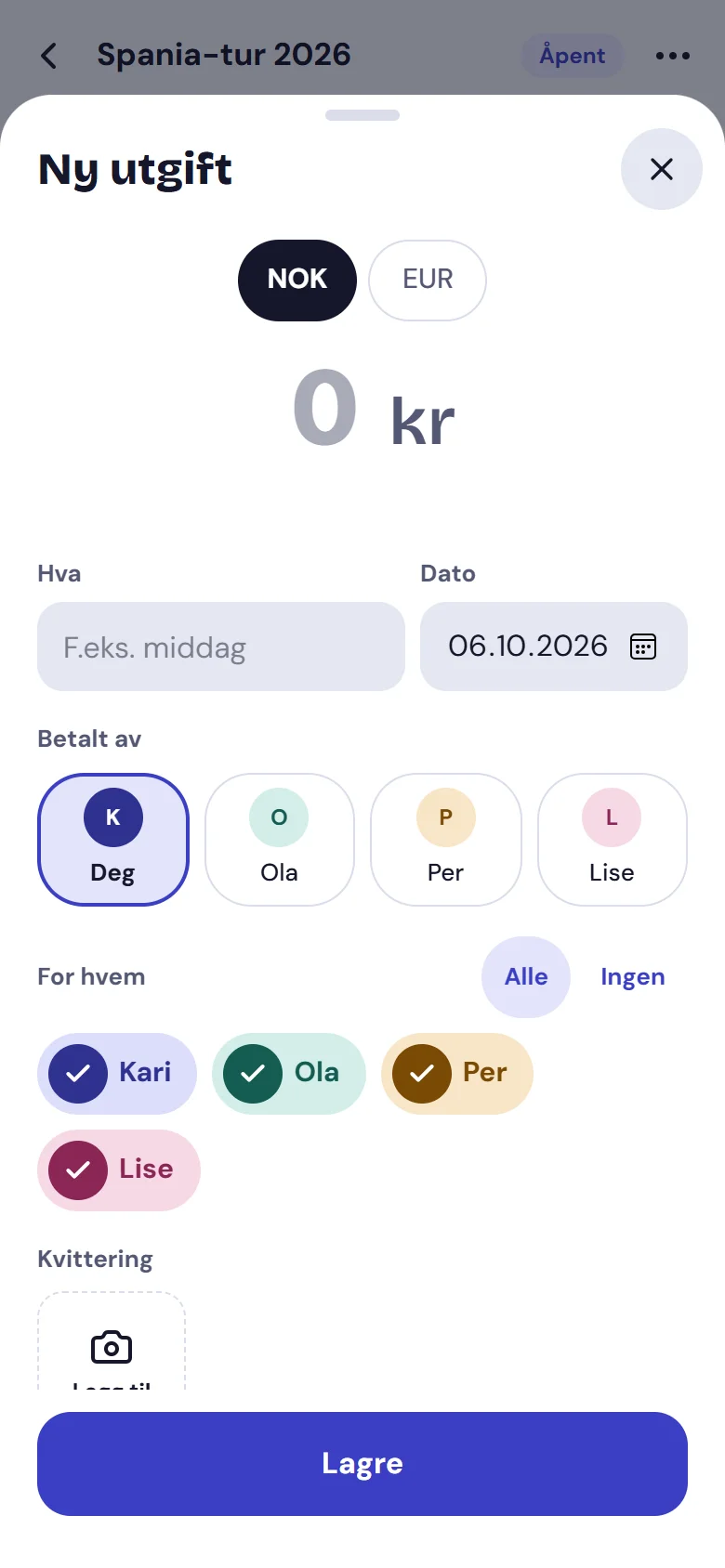This screenshot has width=725, height=1568.
Task: Tap the camera icon to add receipt
Action: tap(112, 1346)
